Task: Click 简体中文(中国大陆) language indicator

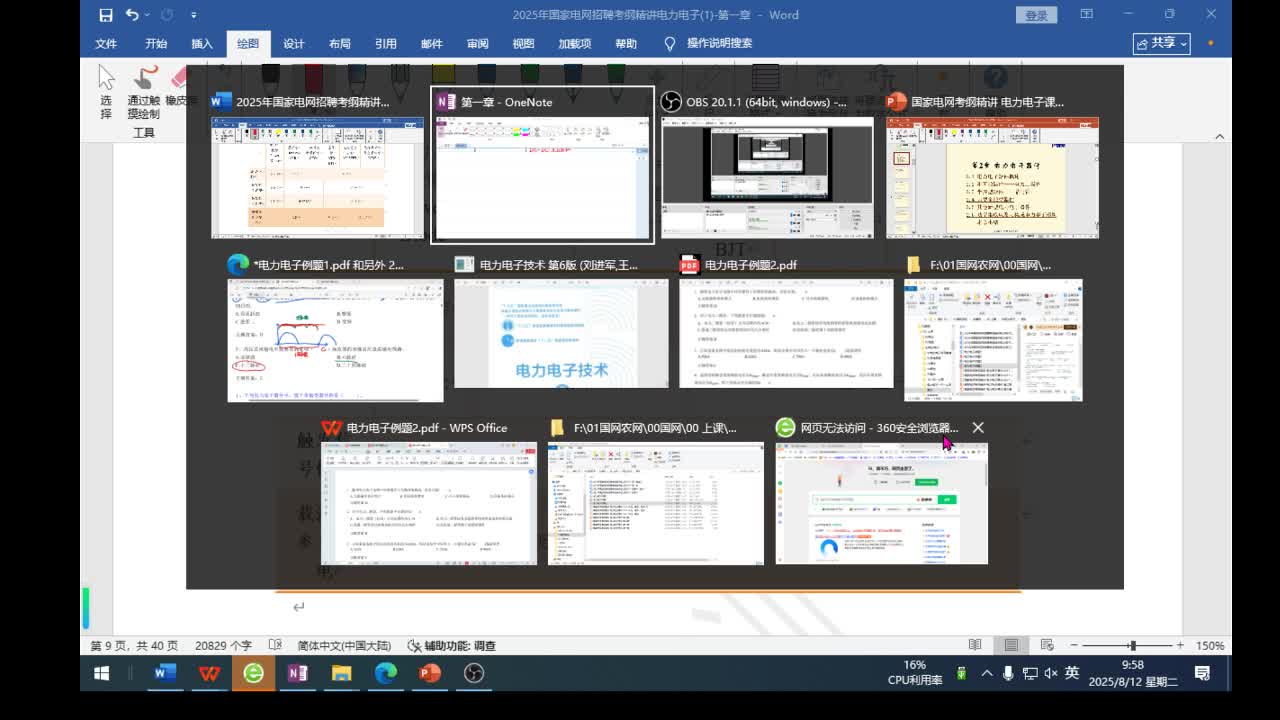Action: 344,646
